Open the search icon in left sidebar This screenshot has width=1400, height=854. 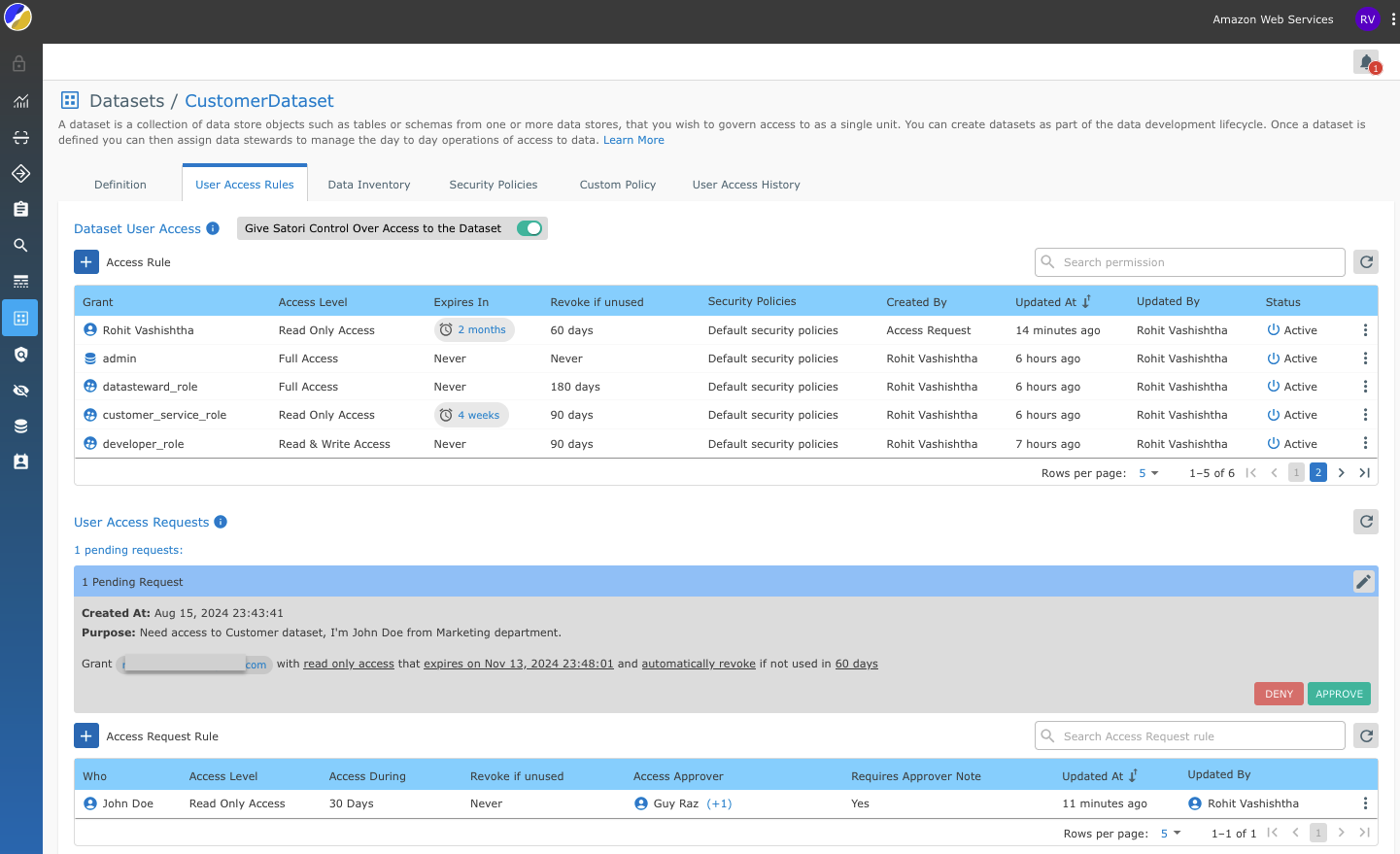(20, 246)
